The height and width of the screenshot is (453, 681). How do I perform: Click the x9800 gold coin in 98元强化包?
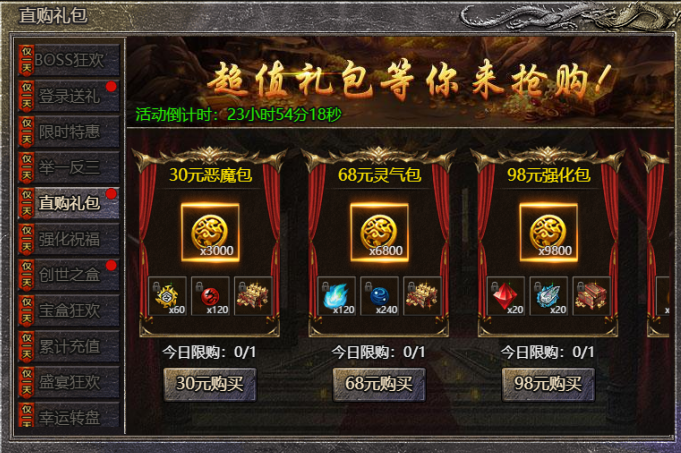tap(549, 233)
